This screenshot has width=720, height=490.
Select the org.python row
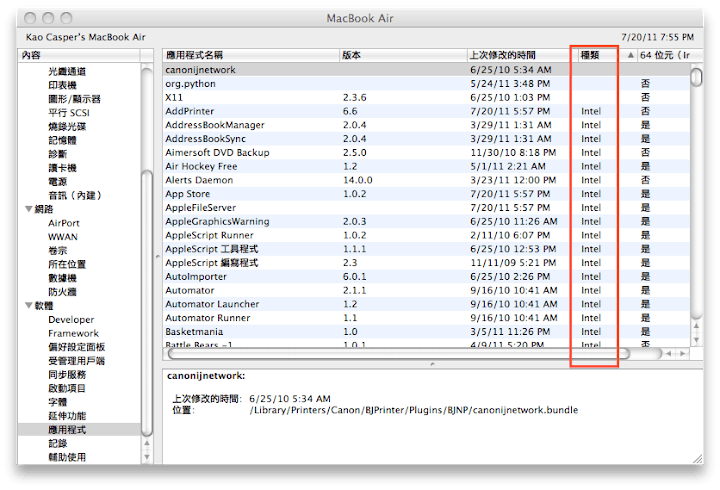[x=426, y=84]
